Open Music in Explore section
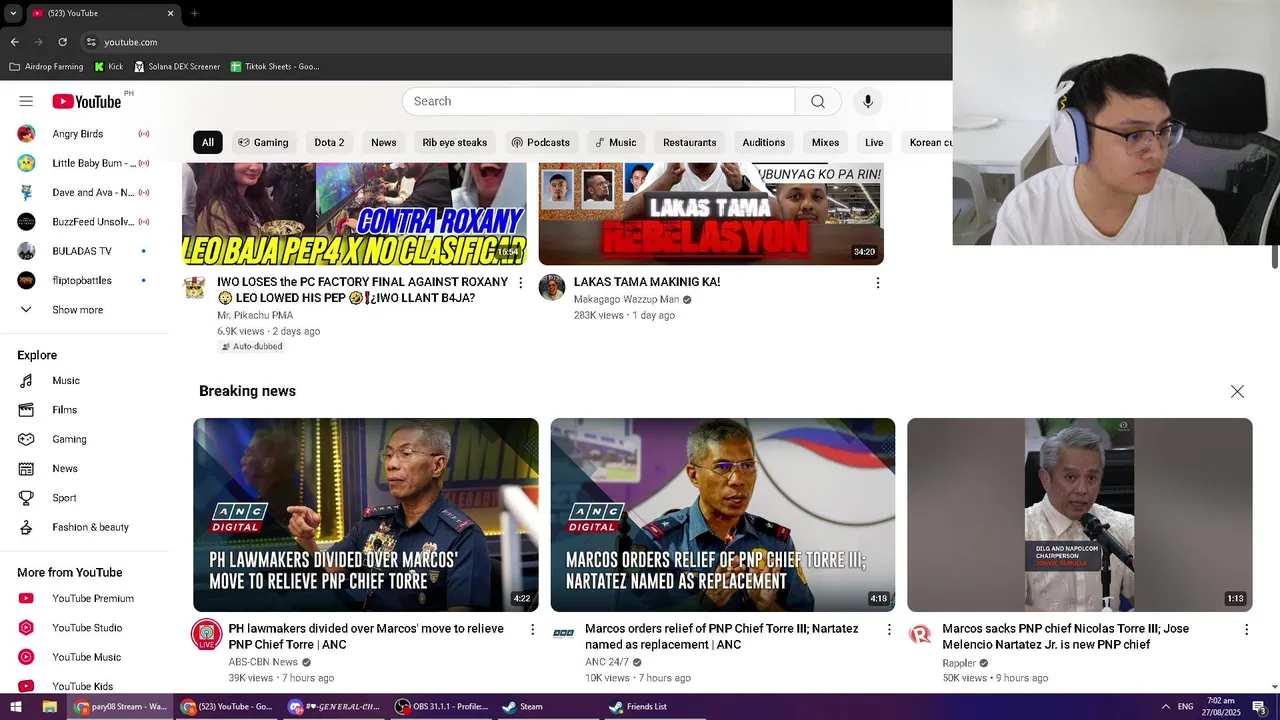The width and height of the screenshot is (1280, 720). tap(83, 381)
